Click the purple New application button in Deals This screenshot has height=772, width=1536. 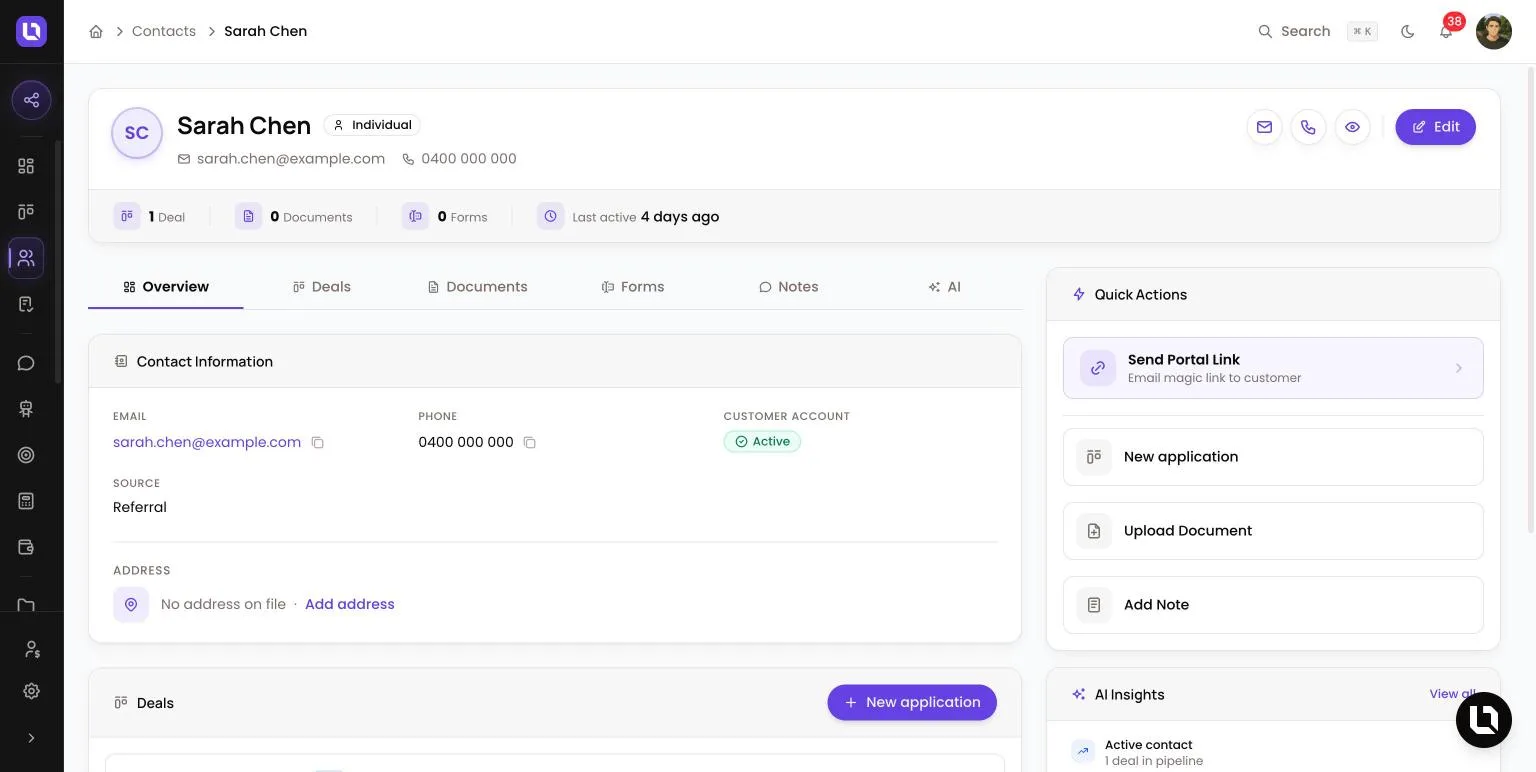[912, 702]
